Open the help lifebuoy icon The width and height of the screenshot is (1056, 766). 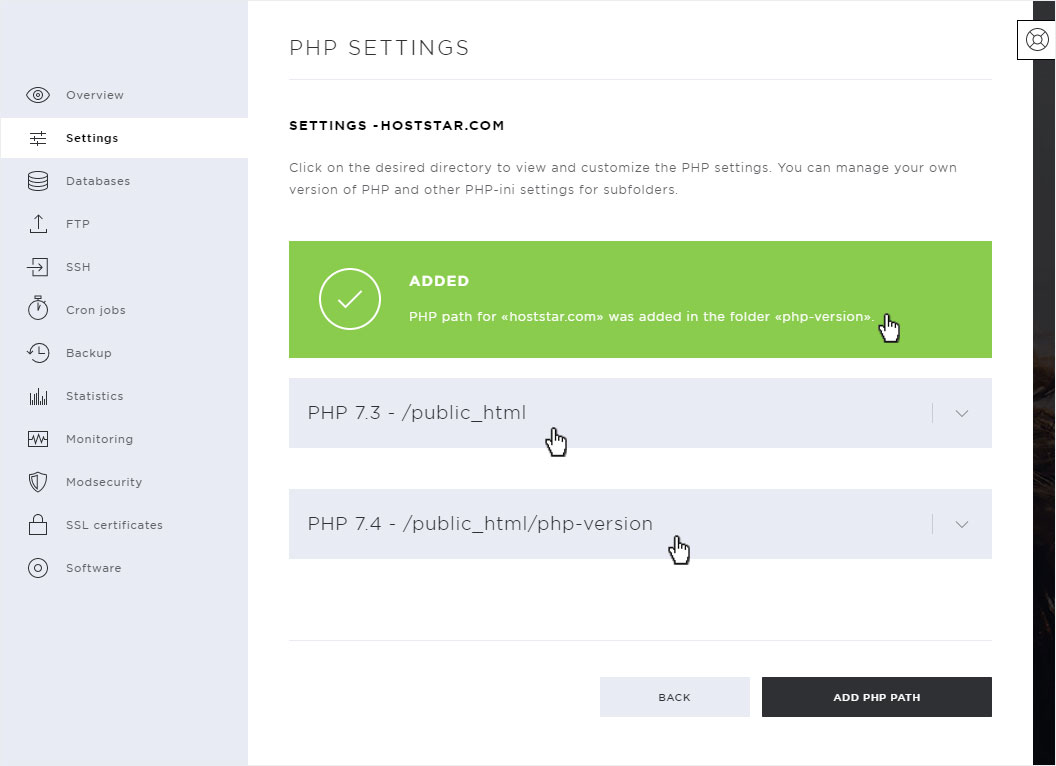pyautogui.click(x=1036, y=40)
